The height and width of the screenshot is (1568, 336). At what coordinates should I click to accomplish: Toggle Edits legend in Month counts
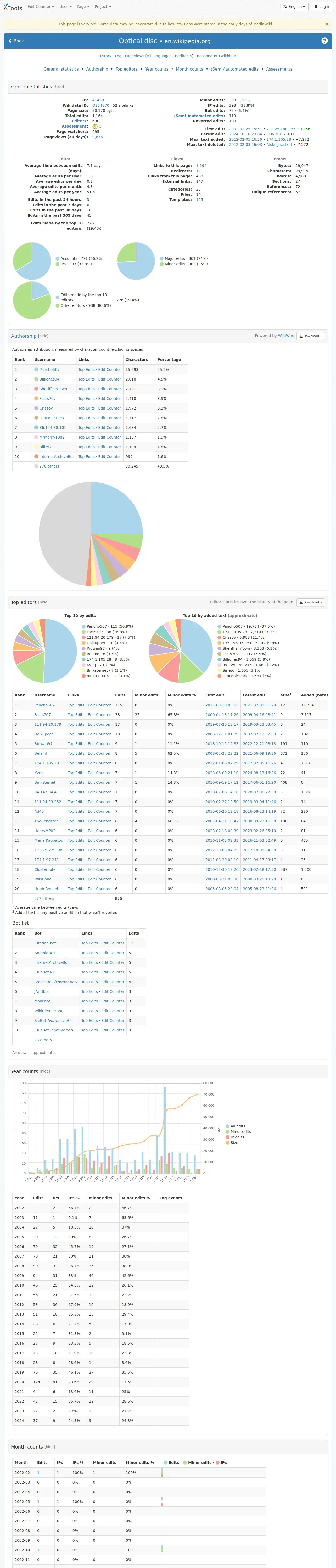(171, 1463)
